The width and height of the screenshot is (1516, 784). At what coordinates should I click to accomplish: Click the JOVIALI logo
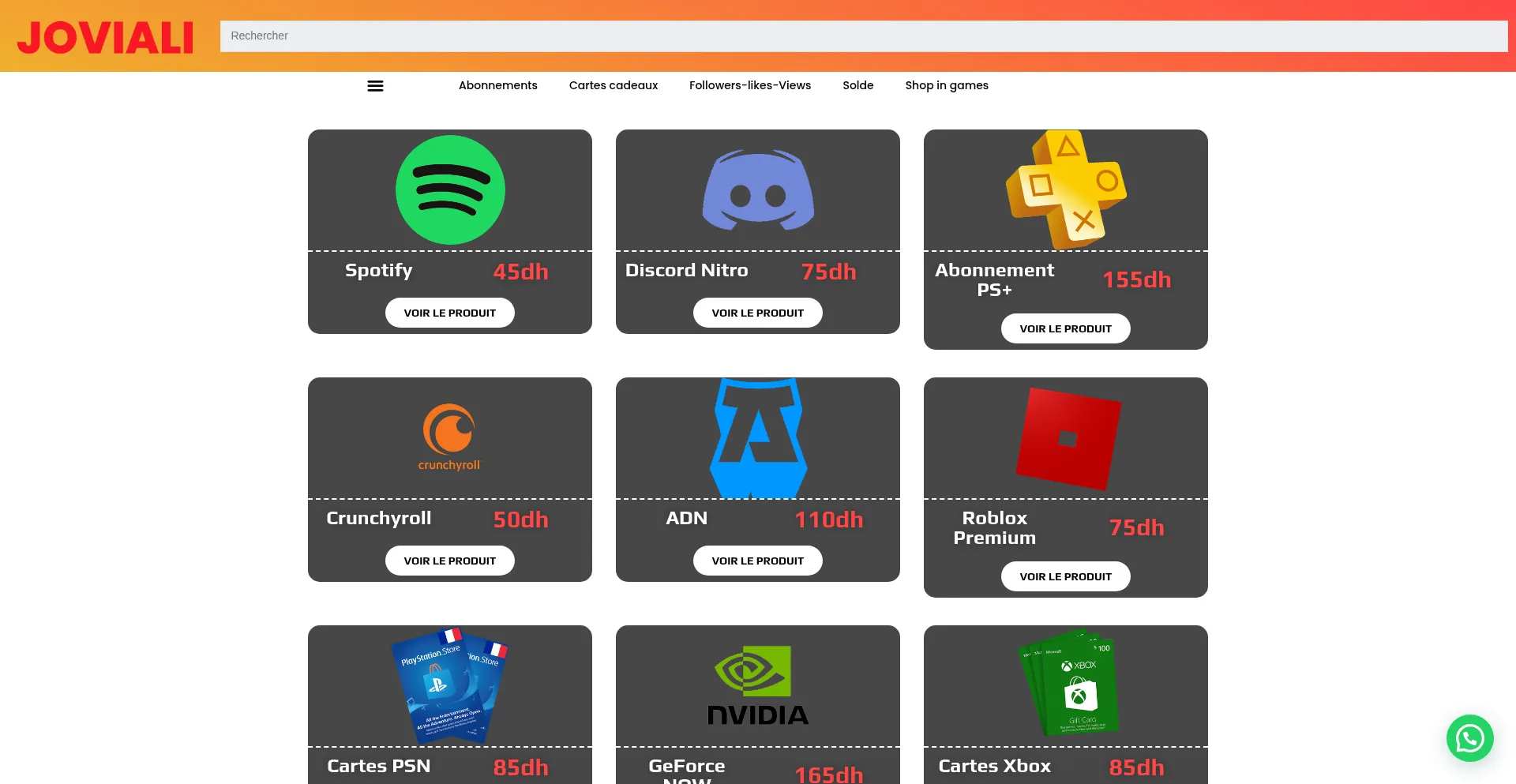coord(106,37)
